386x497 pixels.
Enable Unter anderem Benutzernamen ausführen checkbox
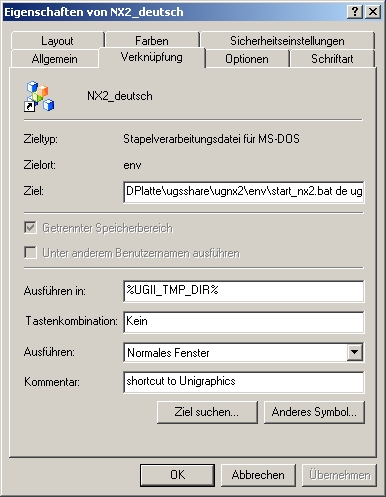tap(30, 253)
